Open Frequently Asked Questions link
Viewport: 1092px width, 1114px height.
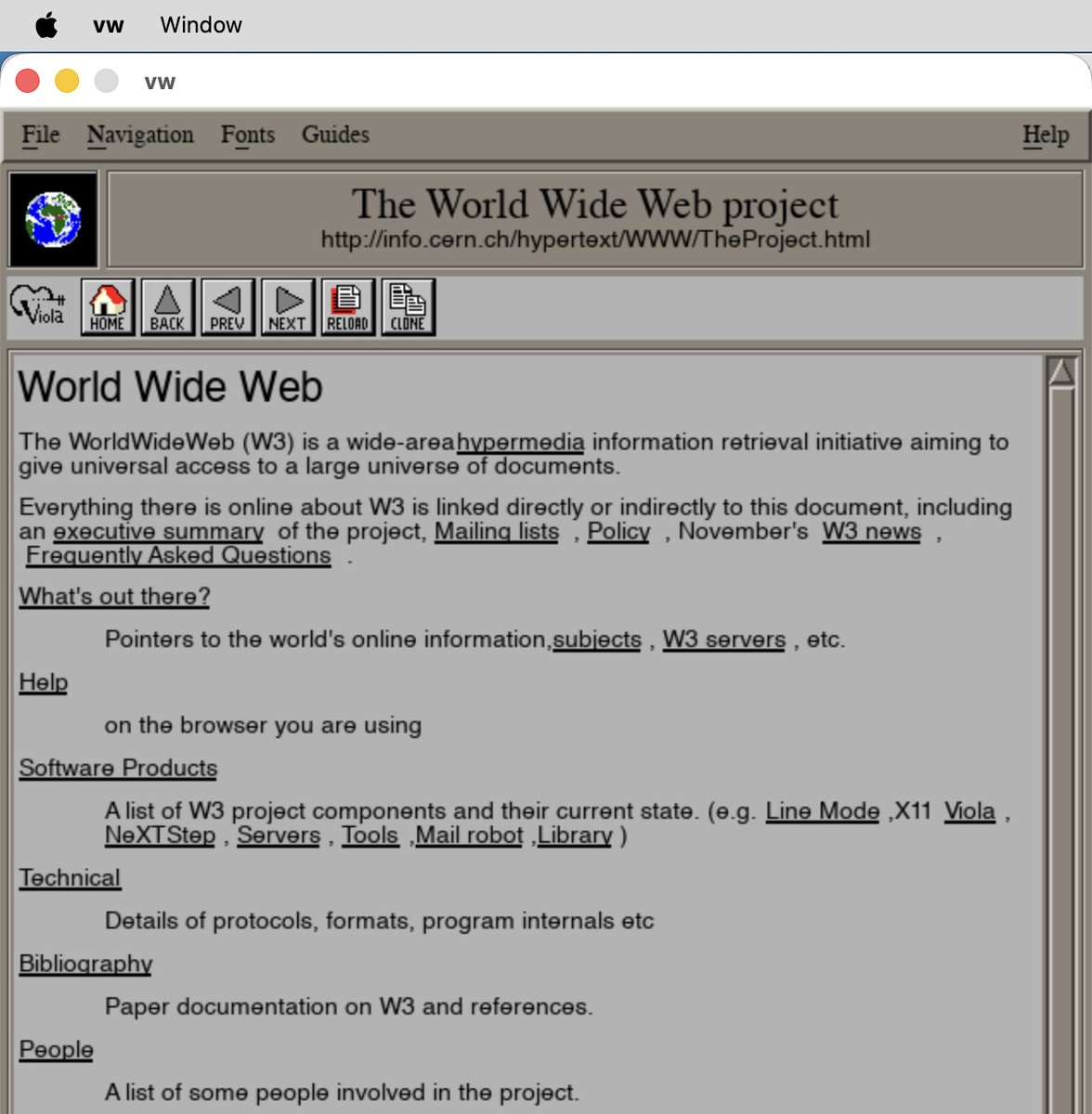tap(178, 555)
